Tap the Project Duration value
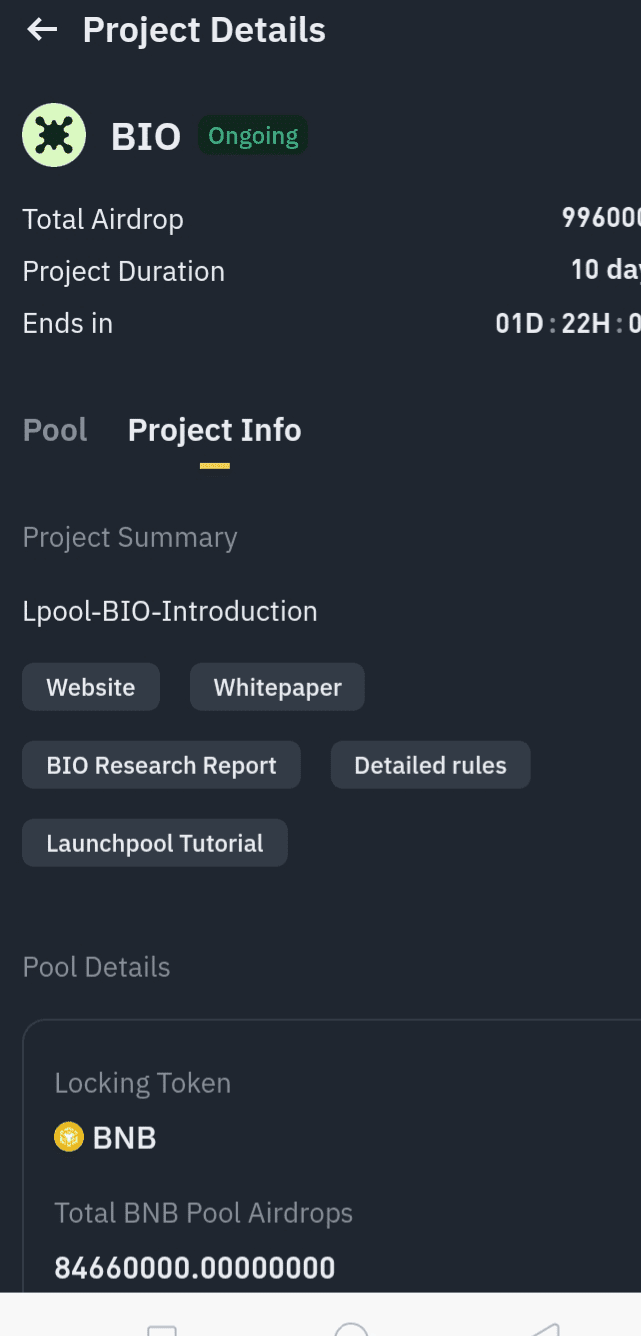This screenshot has height=1336, width=641. point(605,270)
